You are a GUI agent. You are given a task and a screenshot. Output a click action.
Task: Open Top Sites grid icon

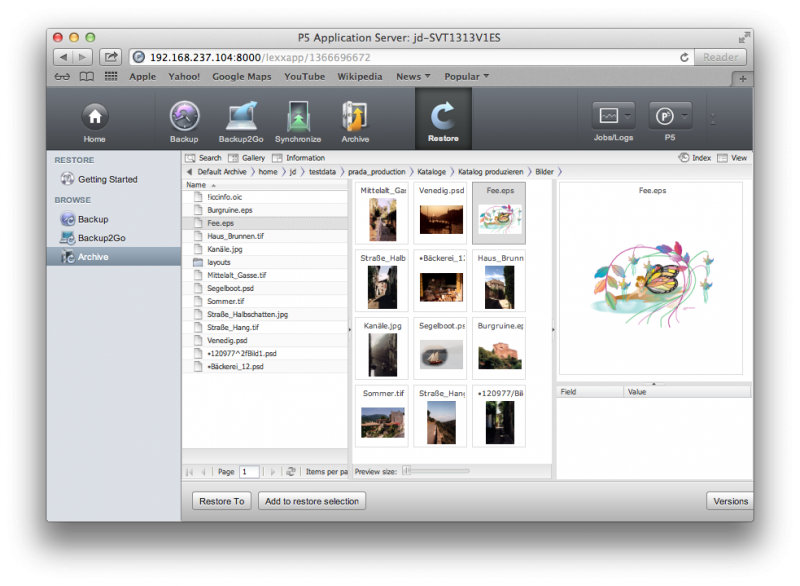pos(111,77)
